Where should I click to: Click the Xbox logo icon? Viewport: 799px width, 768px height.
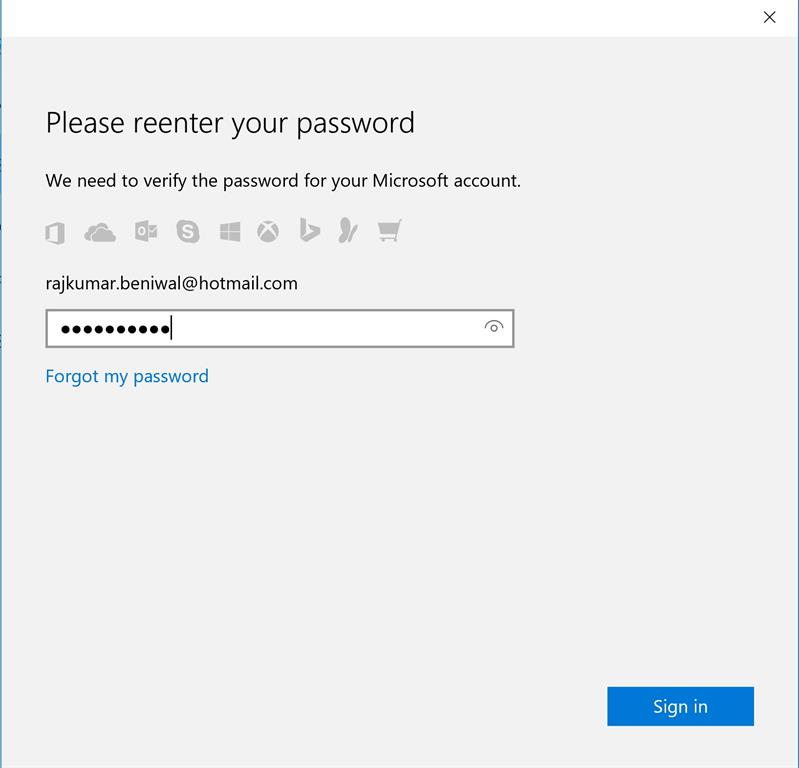[268, 232]
